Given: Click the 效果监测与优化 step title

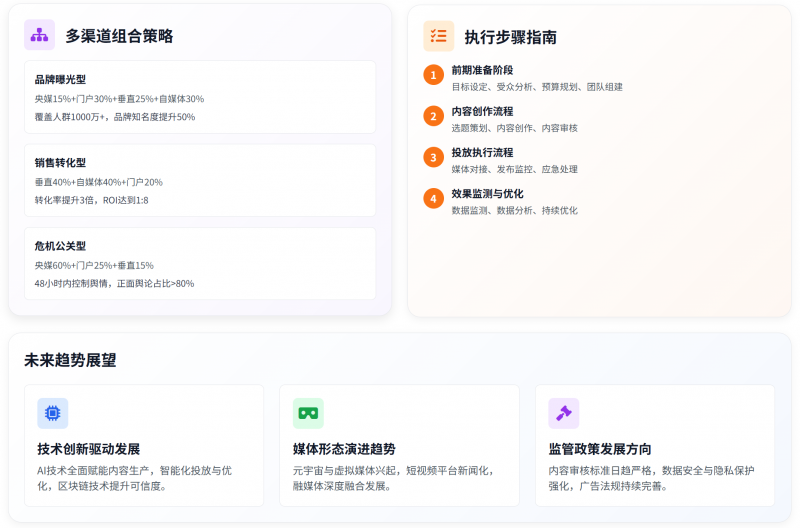Looking at the screenshot, I should [x=487, y=193].
